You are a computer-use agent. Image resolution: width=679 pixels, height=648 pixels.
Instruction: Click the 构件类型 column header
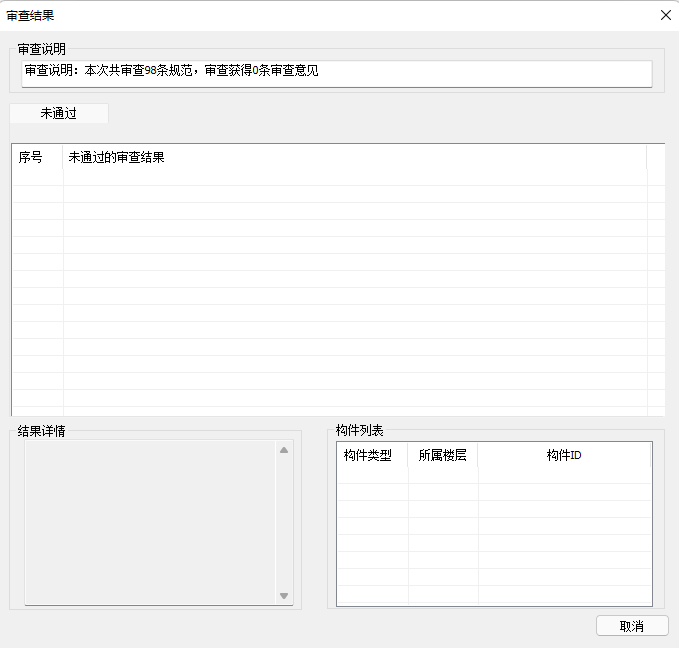[372, 455]
